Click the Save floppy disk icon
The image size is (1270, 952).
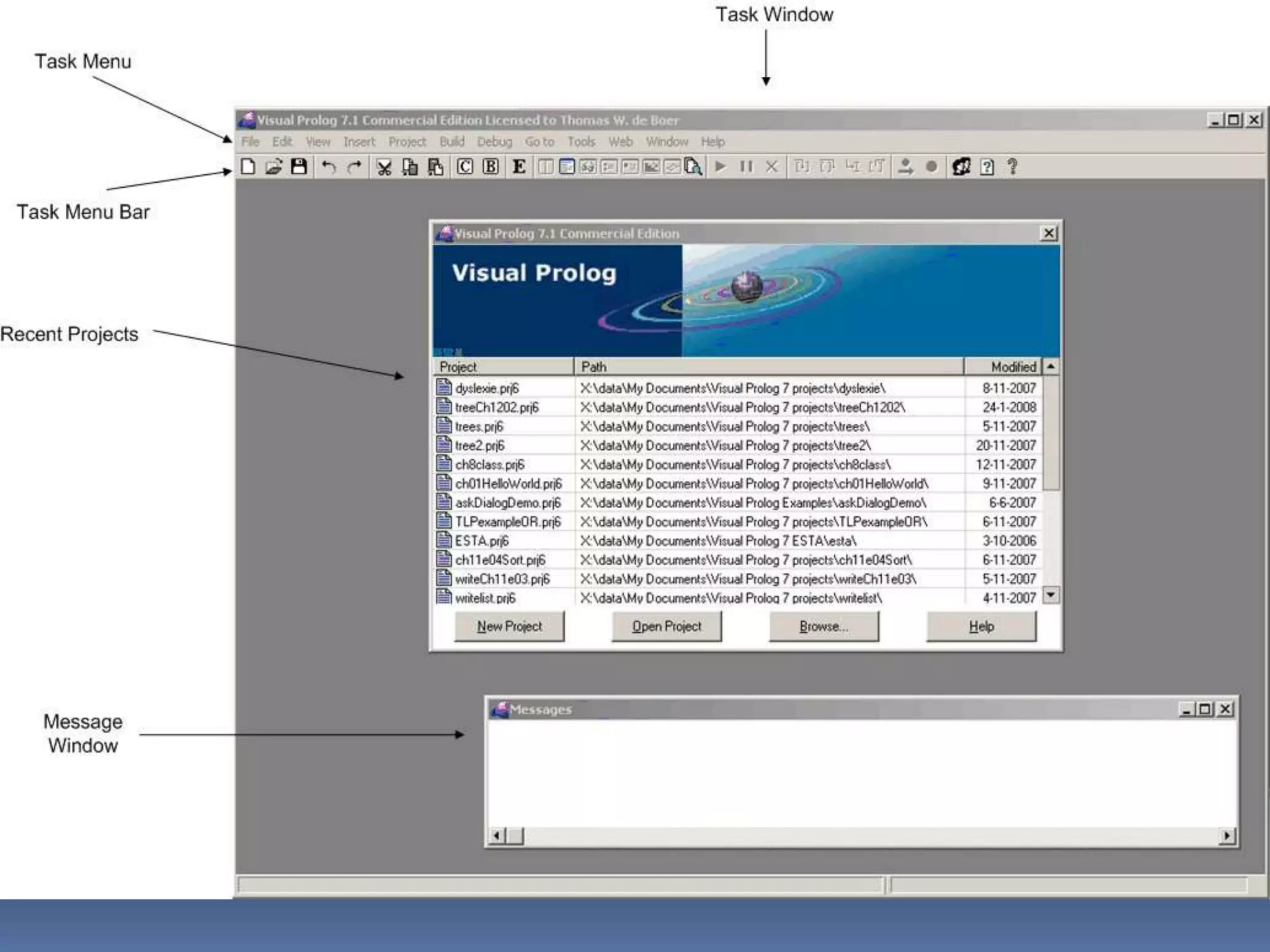click(x=299, y=167)
